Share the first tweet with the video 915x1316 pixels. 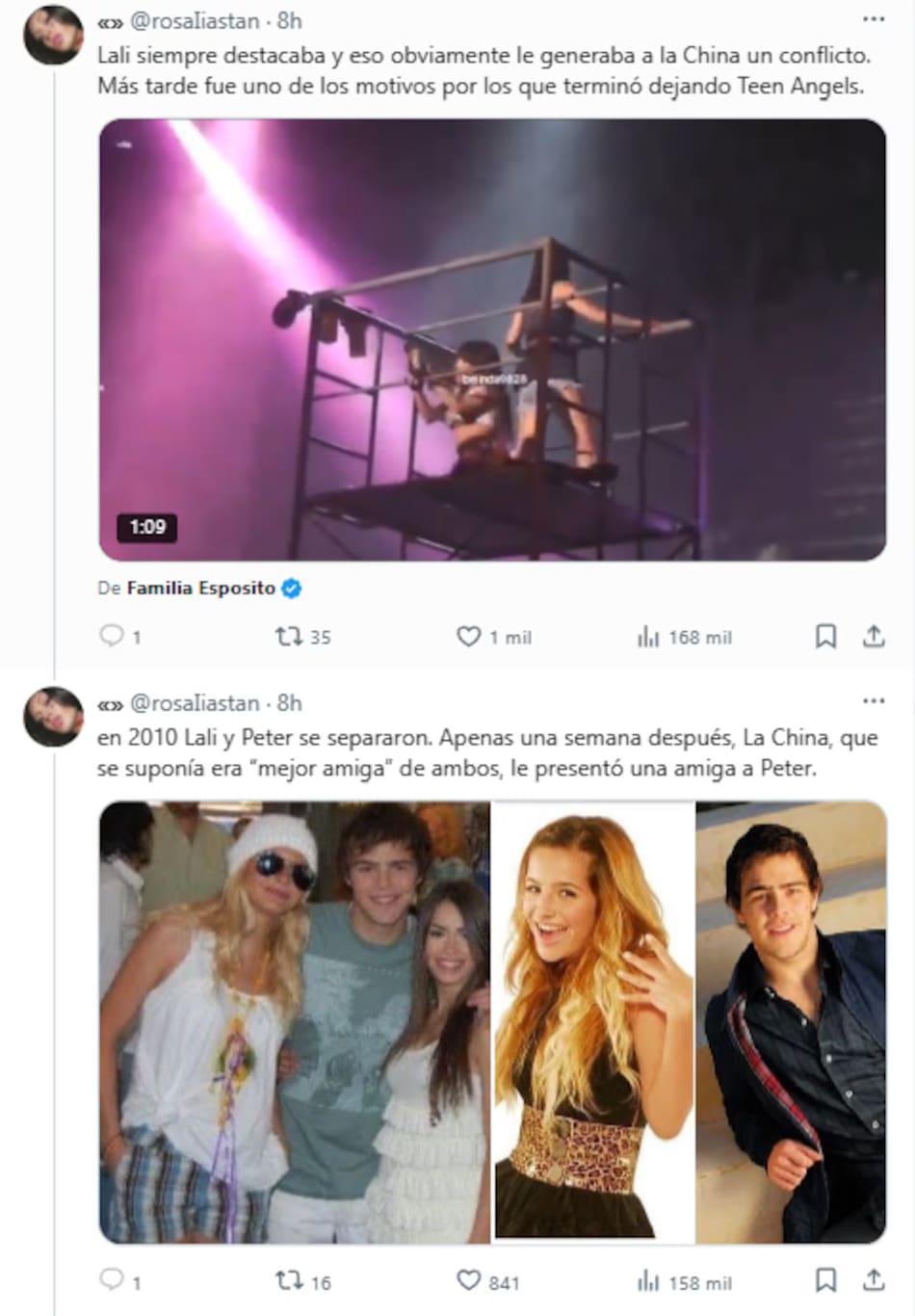click(x=874, y=636)
